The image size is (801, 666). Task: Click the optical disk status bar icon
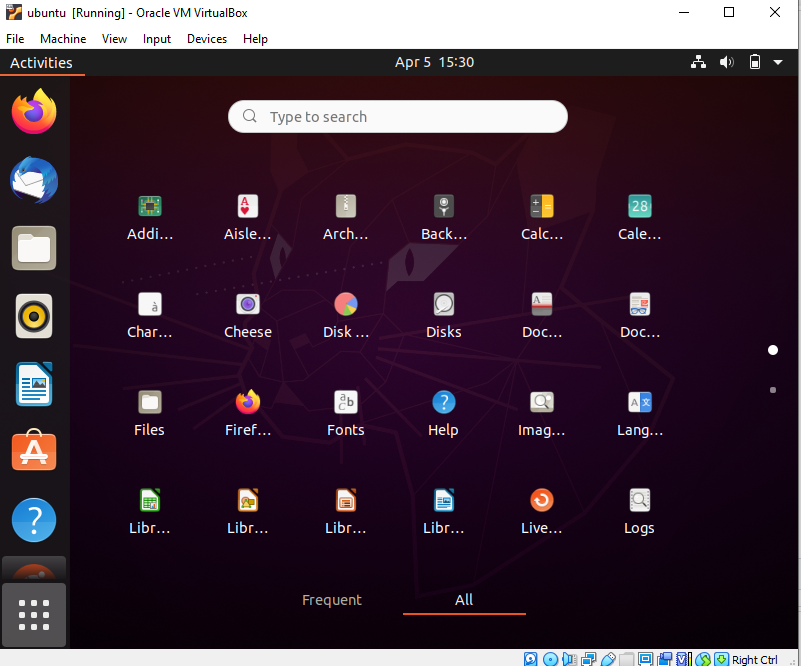[x=550, y=659]
